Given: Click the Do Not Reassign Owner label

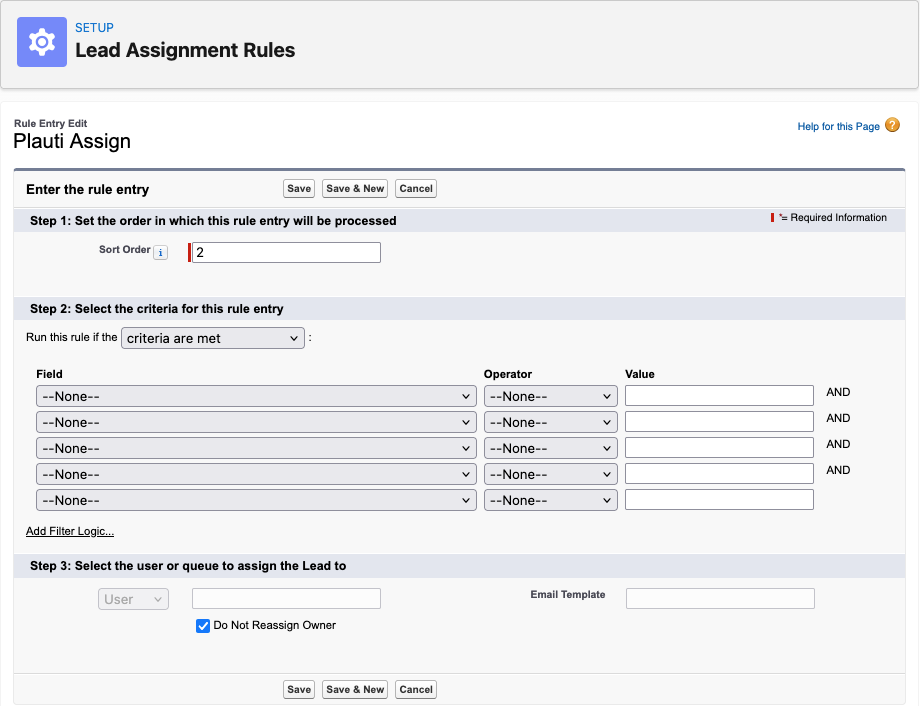Looking at the screenshot, I should (275, 626).
